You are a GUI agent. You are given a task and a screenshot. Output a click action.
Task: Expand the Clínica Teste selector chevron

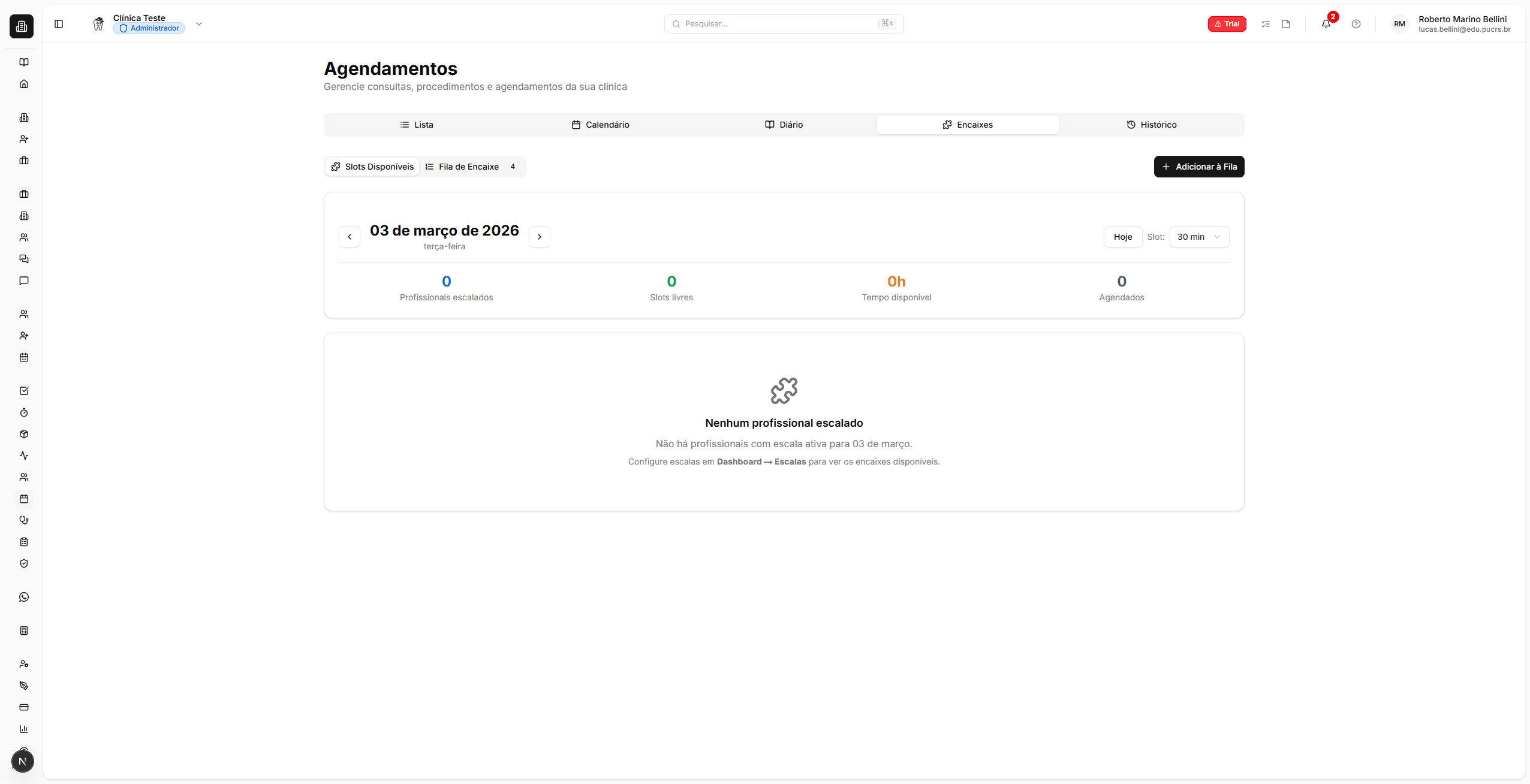(199, 24)
